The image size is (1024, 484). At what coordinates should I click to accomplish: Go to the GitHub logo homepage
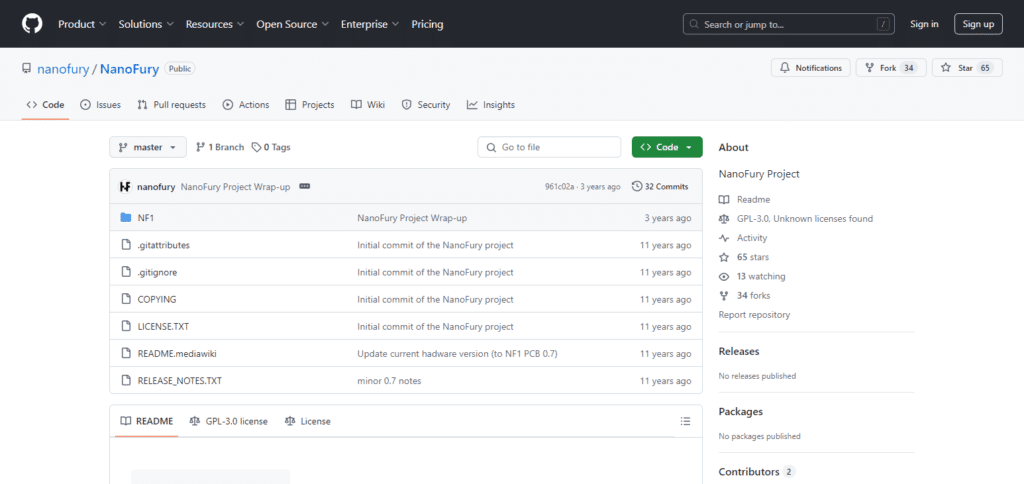[x=32, y=24]
